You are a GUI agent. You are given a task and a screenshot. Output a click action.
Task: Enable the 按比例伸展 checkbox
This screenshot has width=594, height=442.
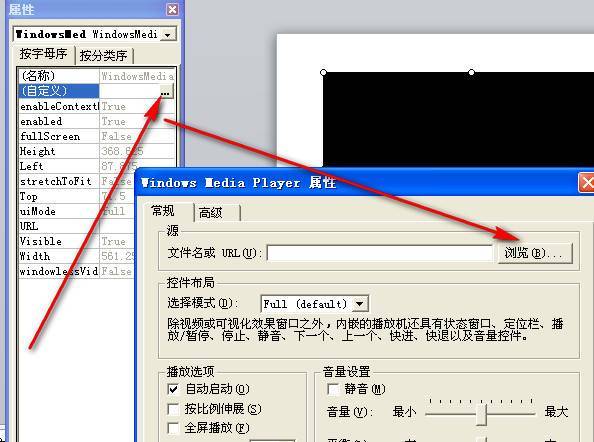[173, 409]
